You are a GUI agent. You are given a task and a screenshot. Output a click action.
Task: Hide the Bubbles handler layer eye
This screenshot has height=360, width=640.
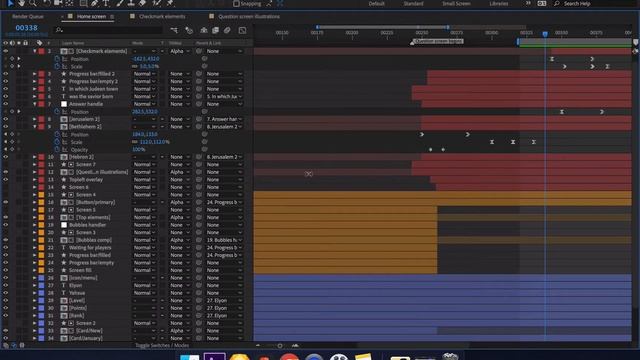[5, 225]
